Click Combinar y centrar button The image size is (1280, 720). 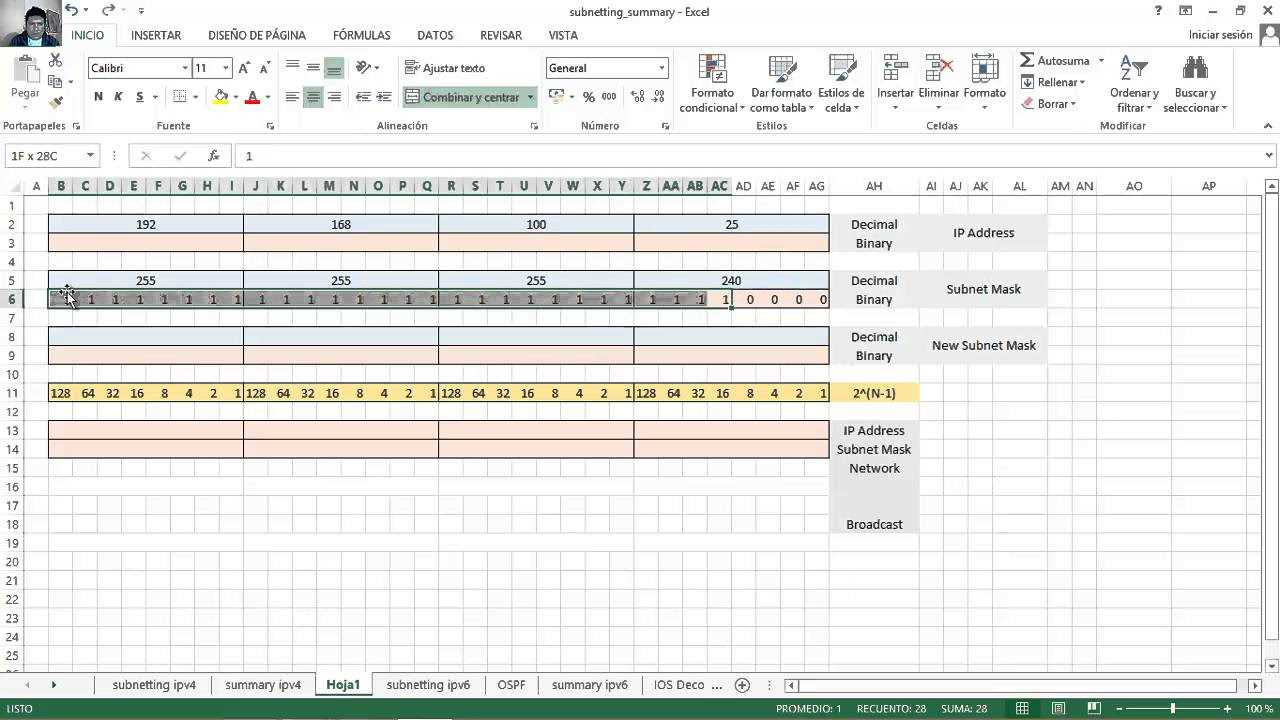463,97
